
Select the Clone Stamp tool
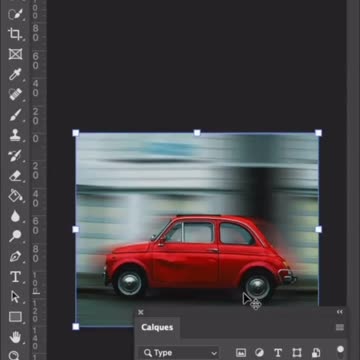click(x=15, y=135)
